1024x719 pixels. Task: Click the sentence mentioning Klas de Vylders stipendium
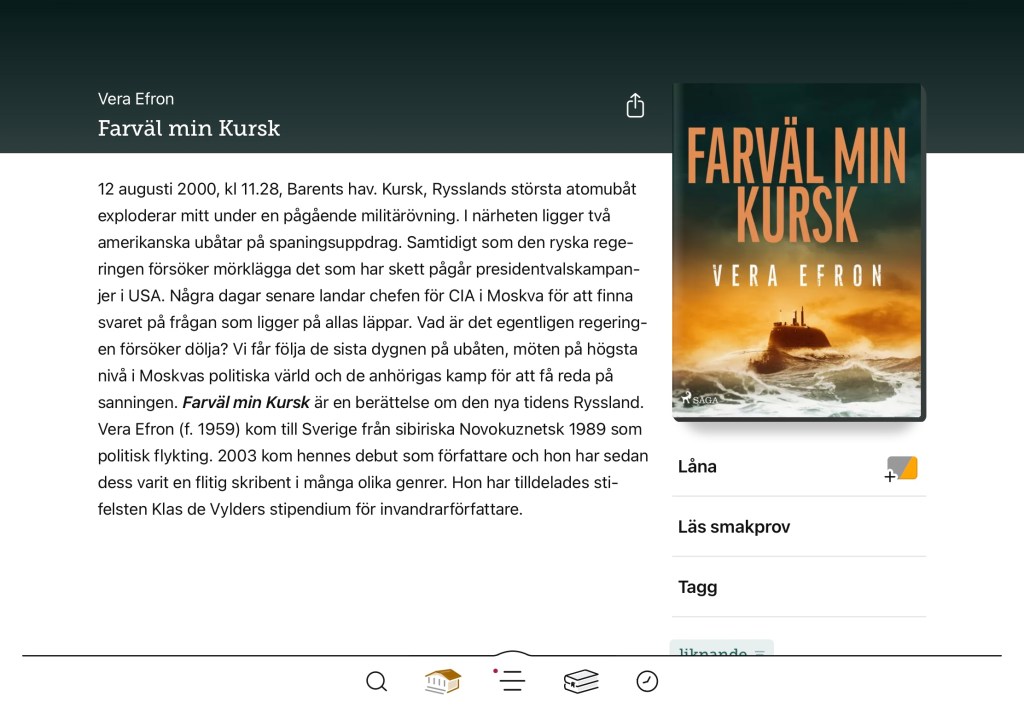pyautogui.click(x=358, y=496)
